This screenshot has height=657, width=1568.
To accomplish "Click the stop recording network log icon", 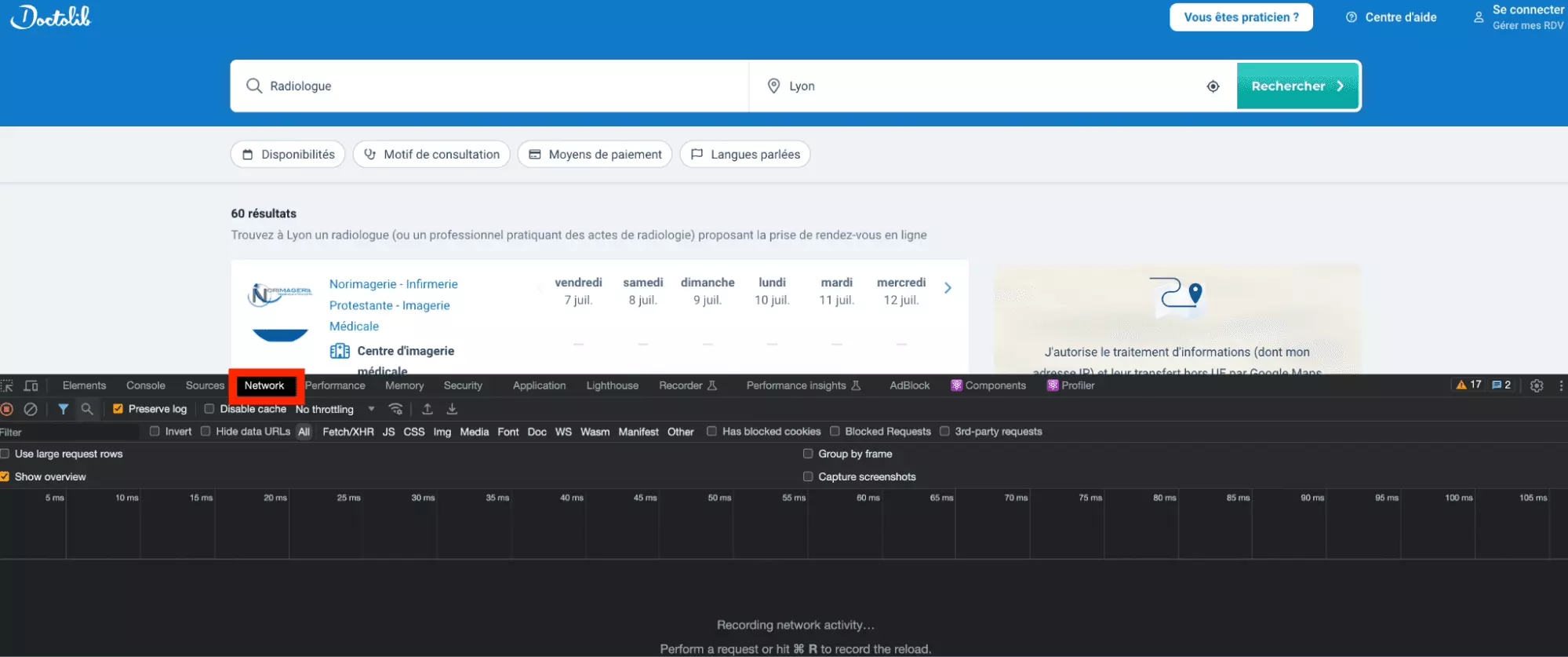I will 7,409.
